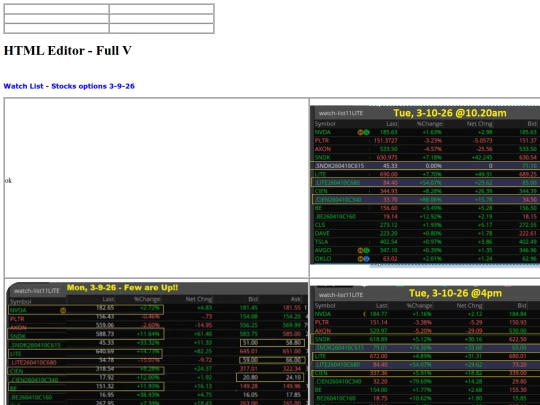
Task: Click the orange icon beside NVDA in the Mon 3-9-26 list
Action: [x=63, y=310]
